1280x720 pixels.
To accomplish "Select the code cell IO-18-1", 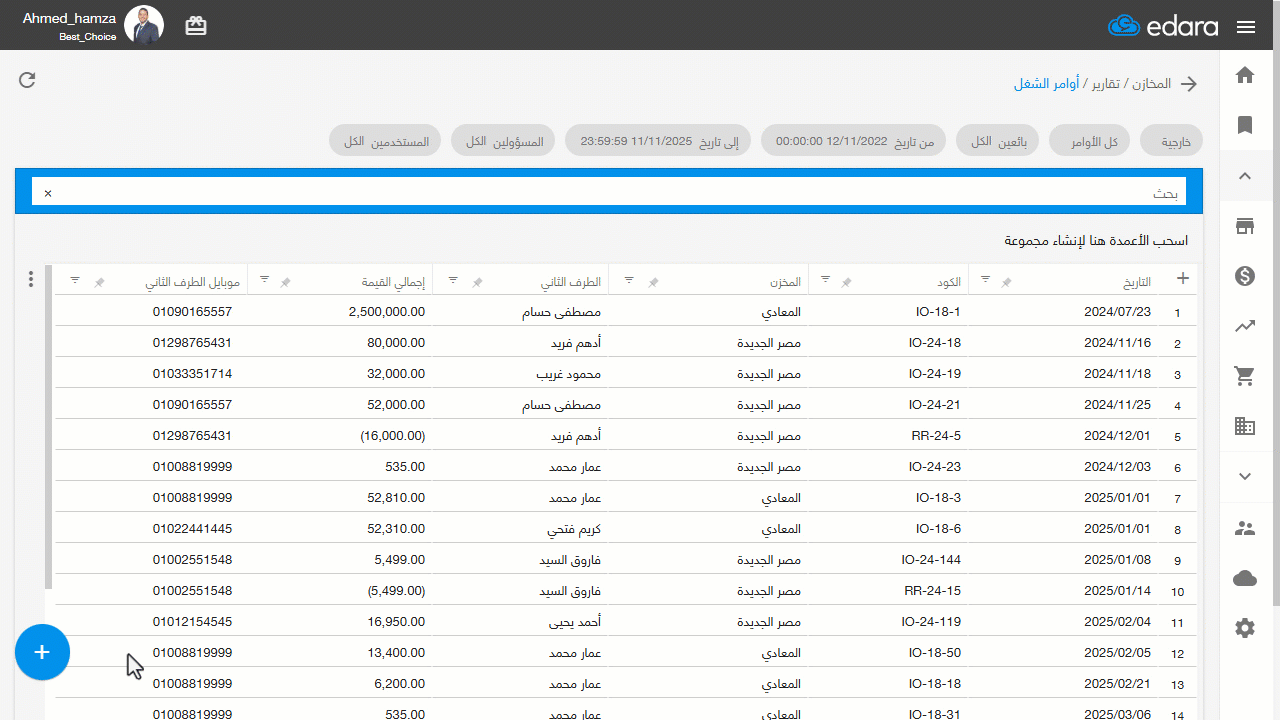I will click(938, 312).
